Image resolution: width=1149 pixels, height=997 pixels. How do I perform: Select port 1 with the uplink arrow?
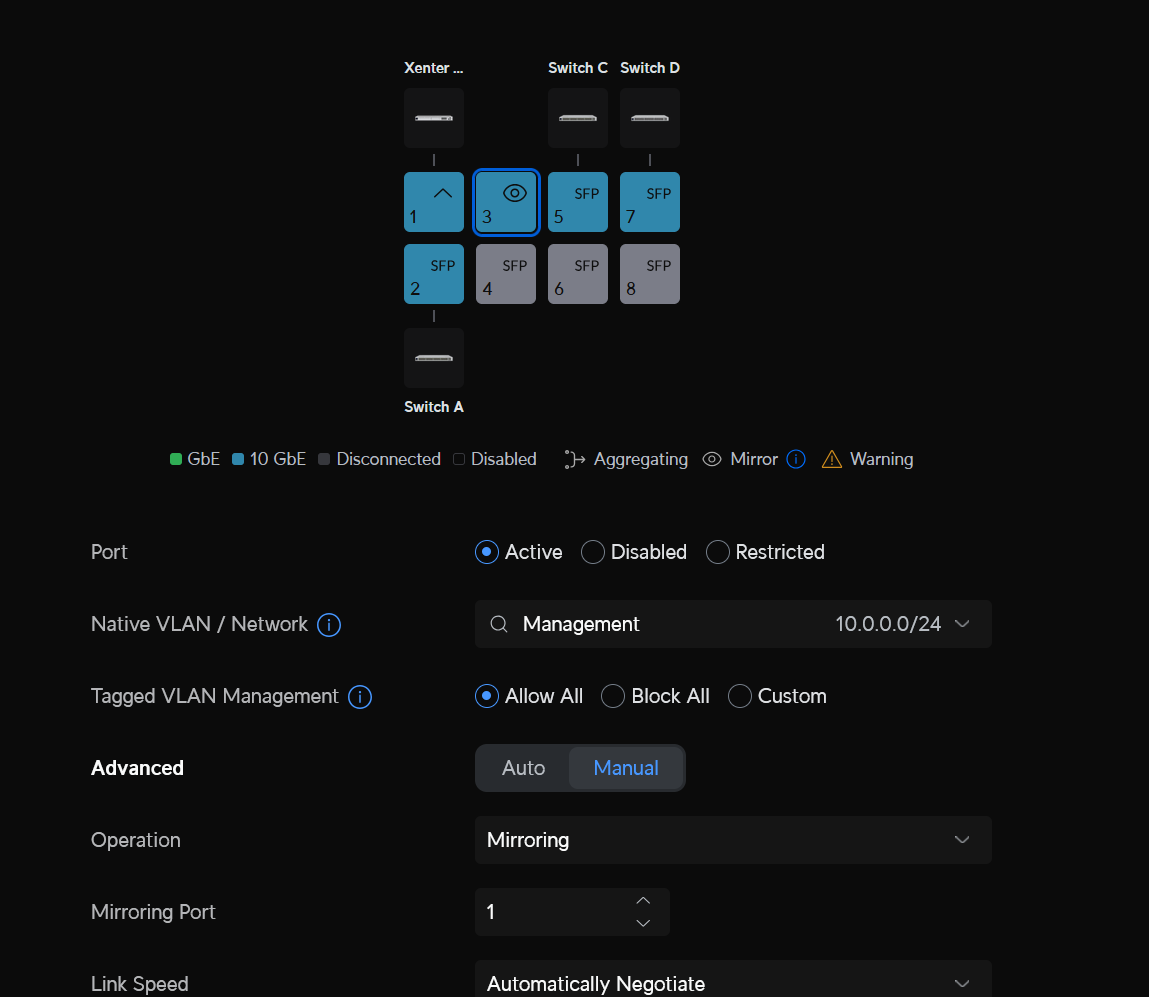coord(434,202)
